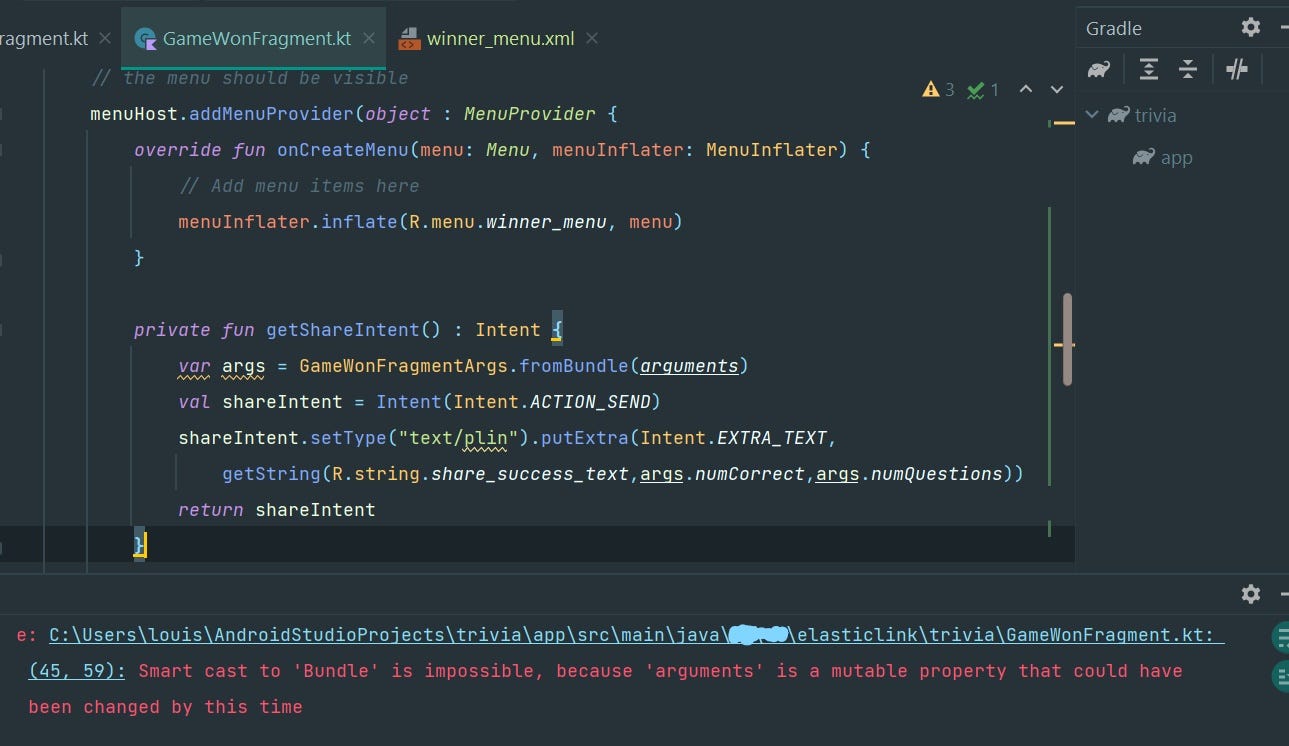Collapse the trivia project node

coord(1092,114)
